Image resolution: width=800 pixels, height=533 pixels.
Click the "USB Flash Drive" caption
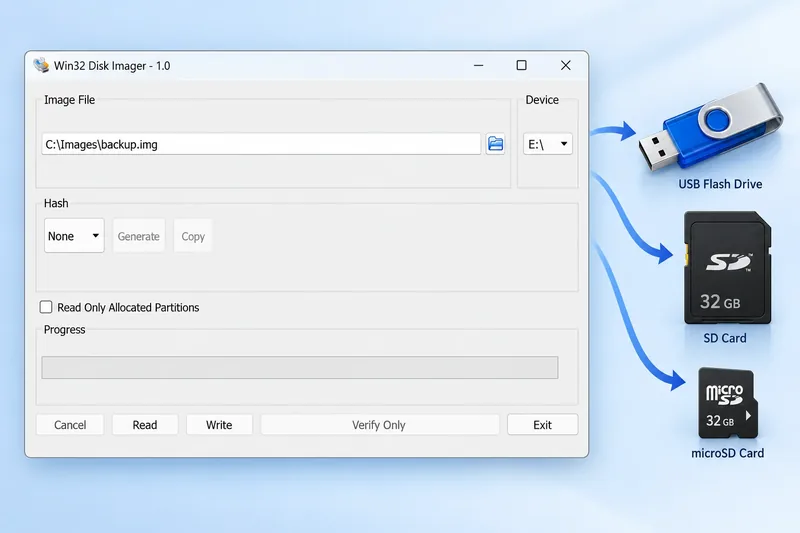720,184
